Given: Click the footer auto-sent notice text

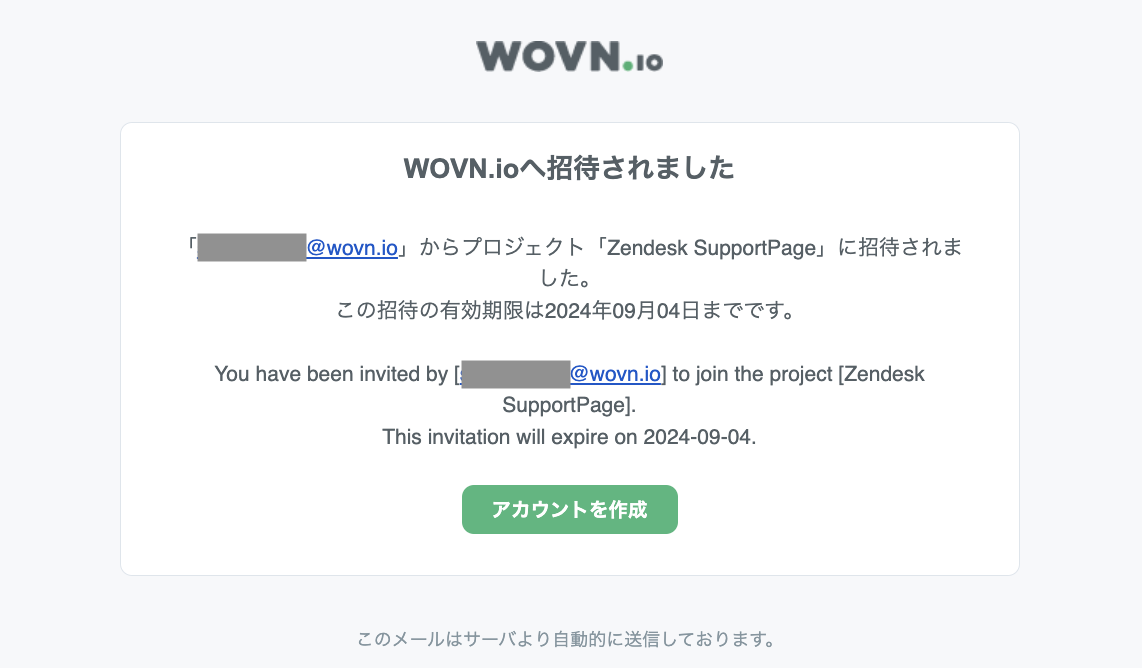Looking at the screenshot, I should [x=569, y=638].
